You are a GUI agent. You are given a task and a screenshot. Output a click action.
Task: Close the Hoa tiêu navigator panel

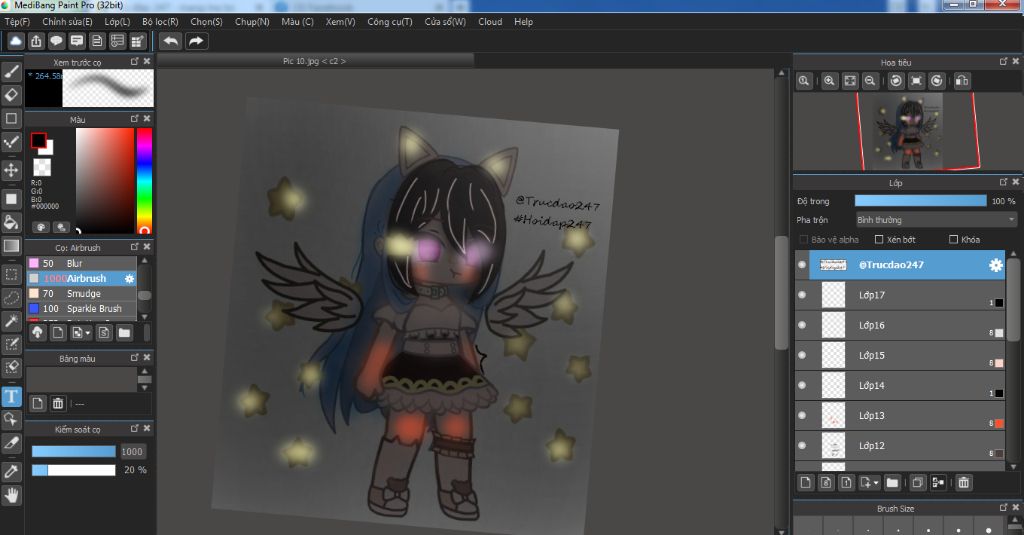point(1016,61)
